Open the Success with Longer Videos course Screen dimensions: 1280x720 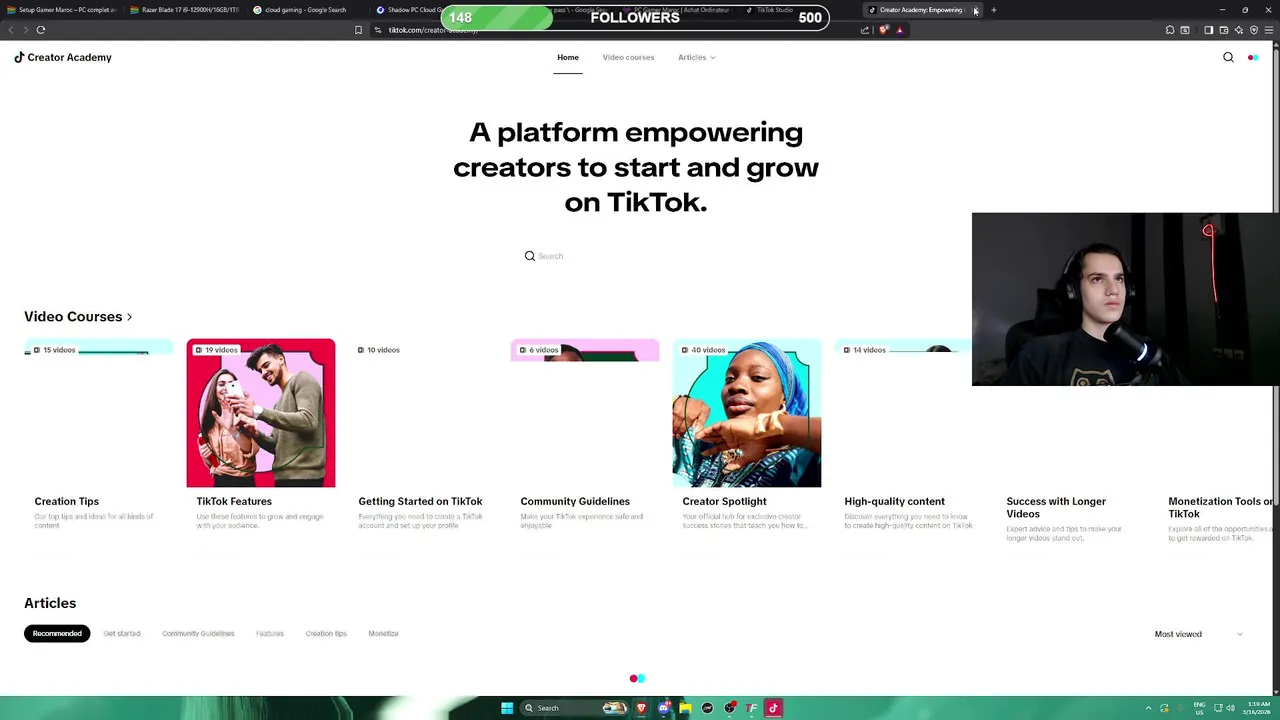(x=1056, y=508)
